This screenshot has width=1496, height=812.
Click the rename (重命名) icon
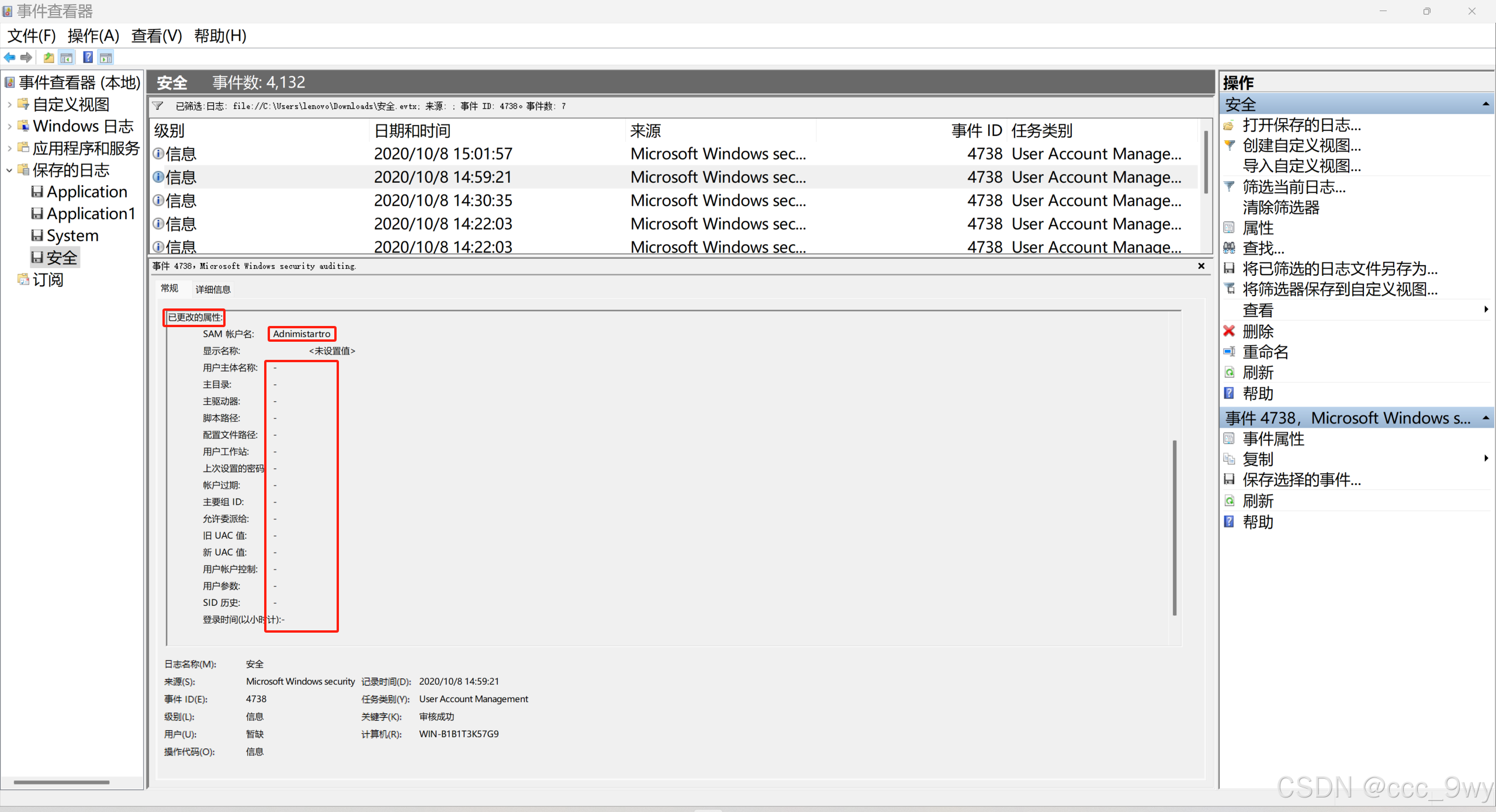click(x=1229, y=352)
